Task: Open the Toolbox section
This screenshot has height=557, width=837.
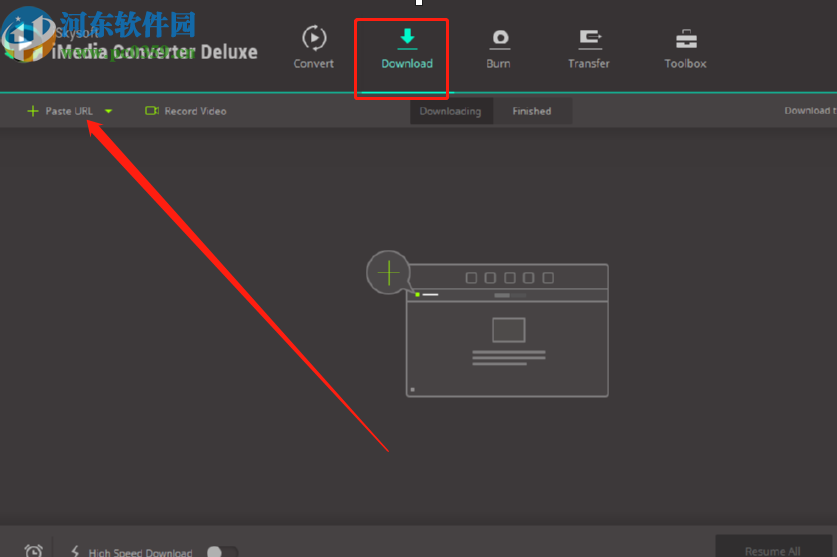Action: tap(685, 49)
